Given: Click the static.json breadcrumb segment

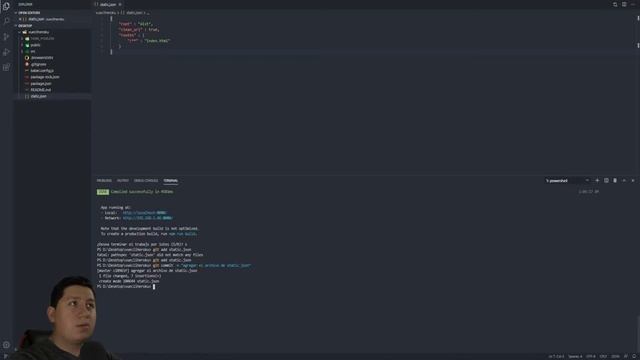Looking at the screenshot, I should (133, 13).
